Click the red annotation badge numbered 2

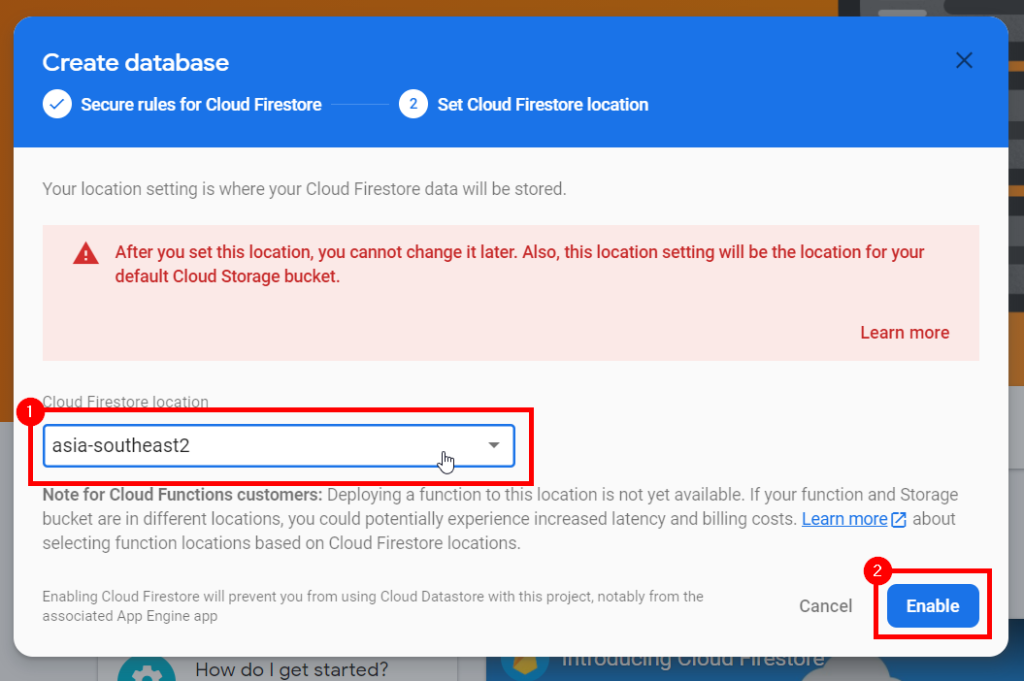pos(877,572)
